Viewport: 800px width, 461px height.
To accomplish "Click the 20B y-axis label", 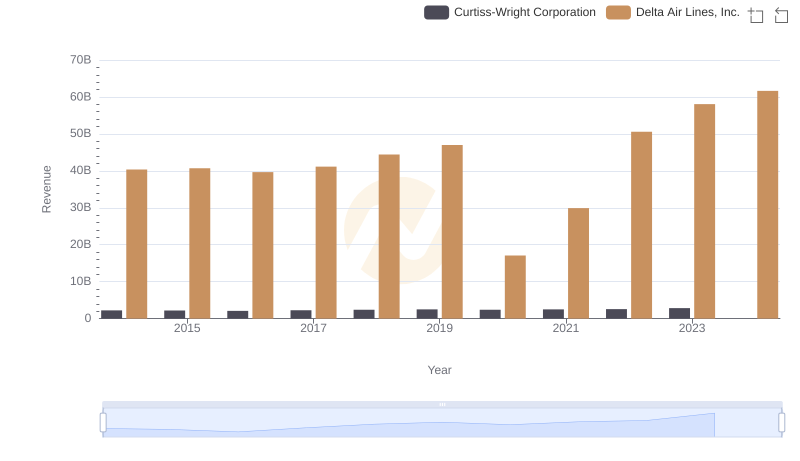I will tap(81, 244).
